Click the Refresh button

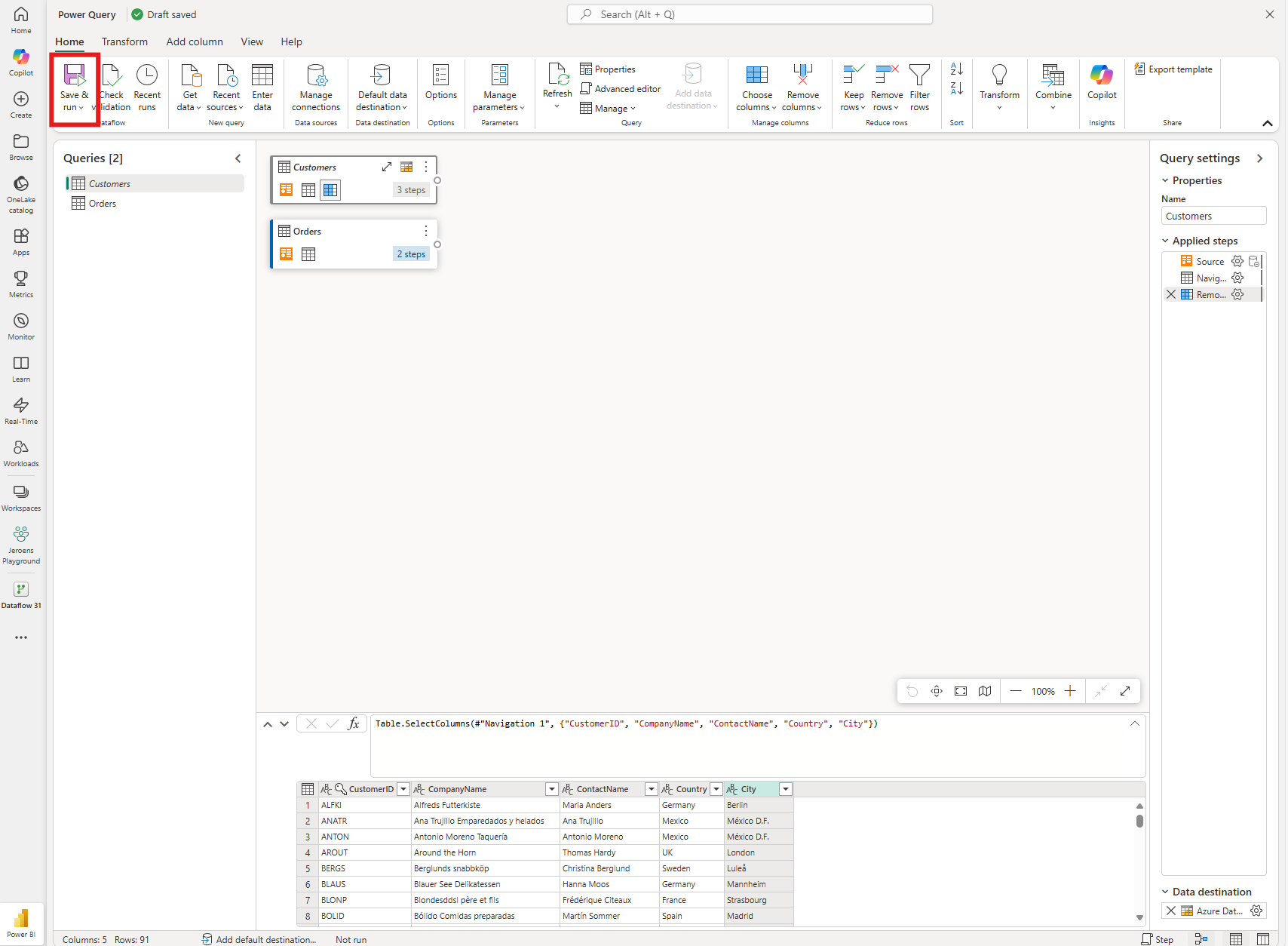pyautogui.click(x=557, y=86)
